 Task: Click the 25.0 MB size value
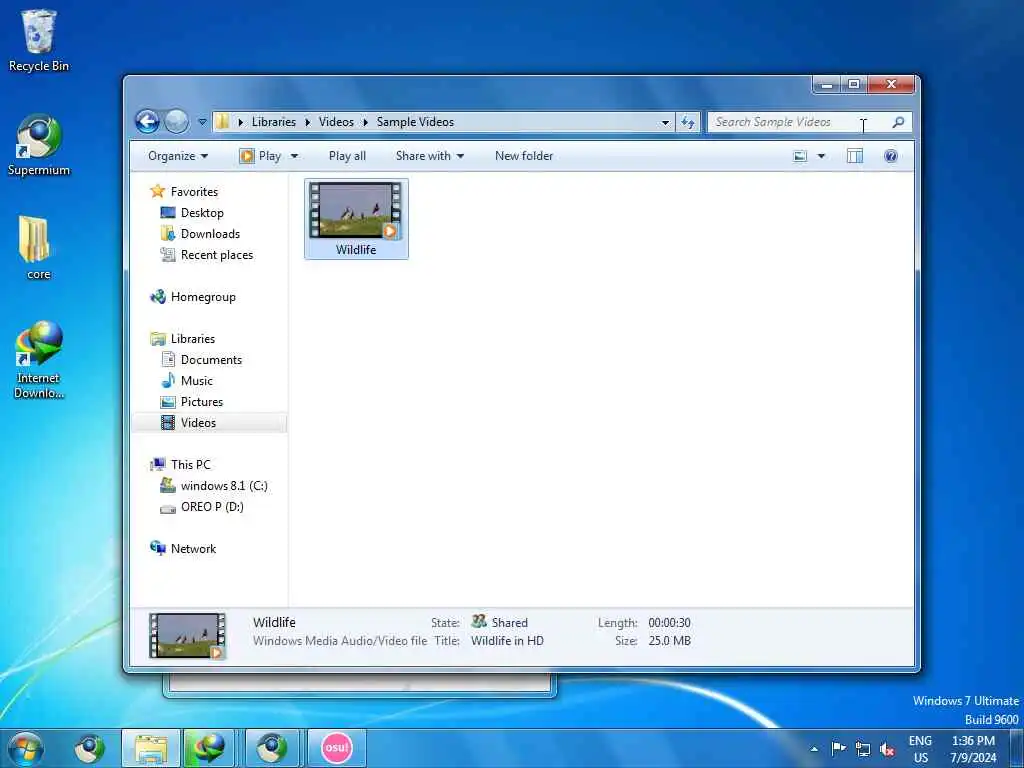point(669,641)
